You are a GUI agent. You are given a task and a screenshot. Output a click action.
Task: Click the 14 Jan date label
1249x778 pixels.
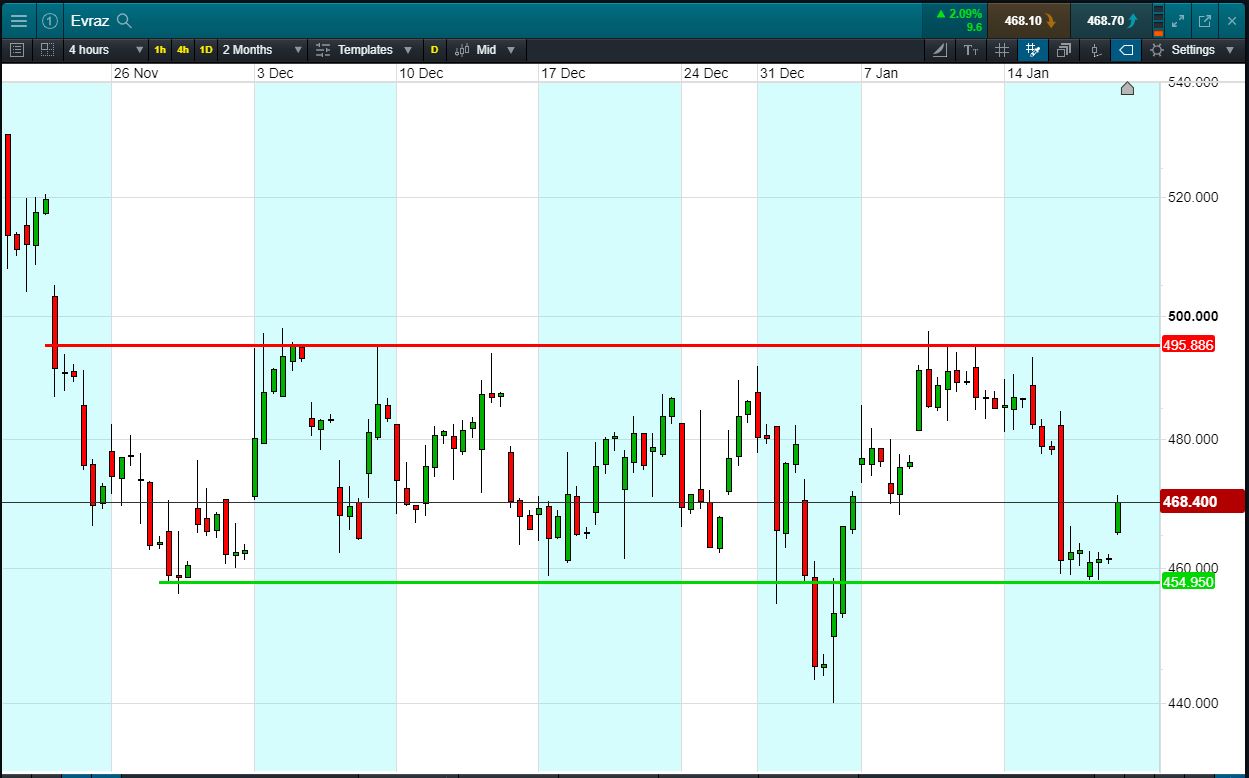click(x=1027, y=73)
